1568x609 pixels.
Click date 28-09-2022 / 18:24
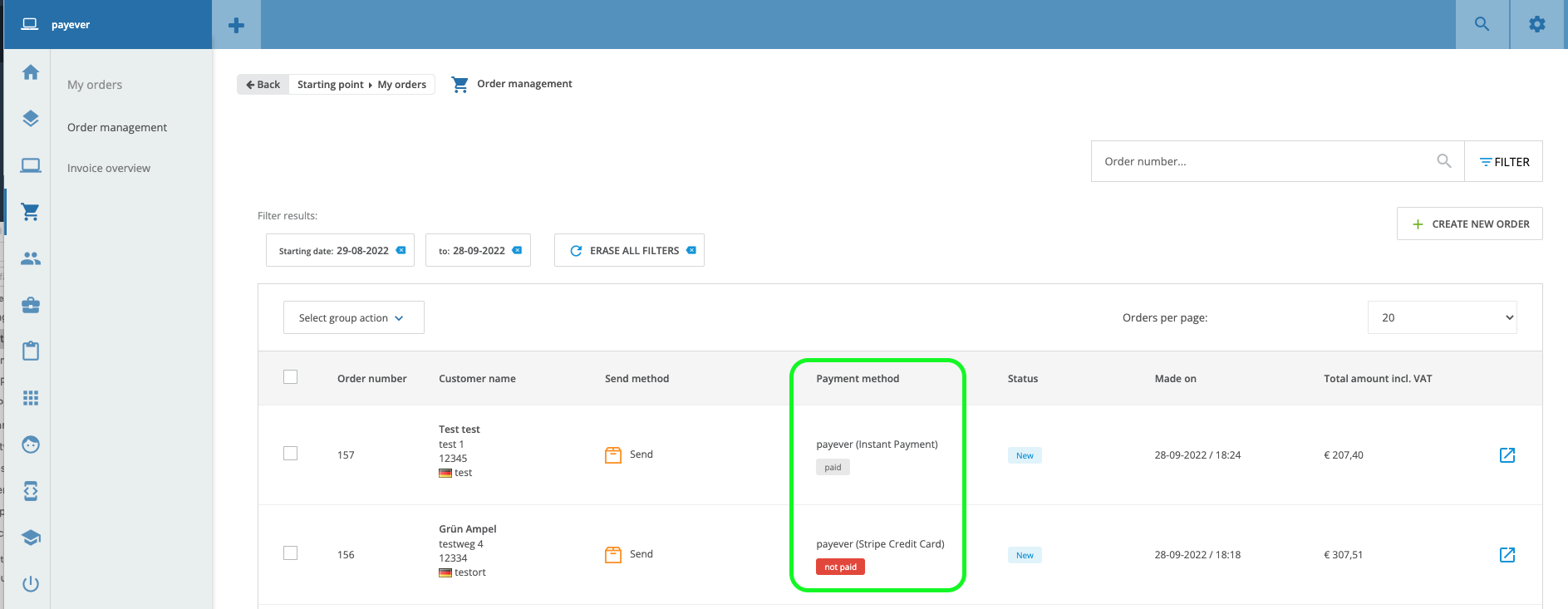point(1197,455)
